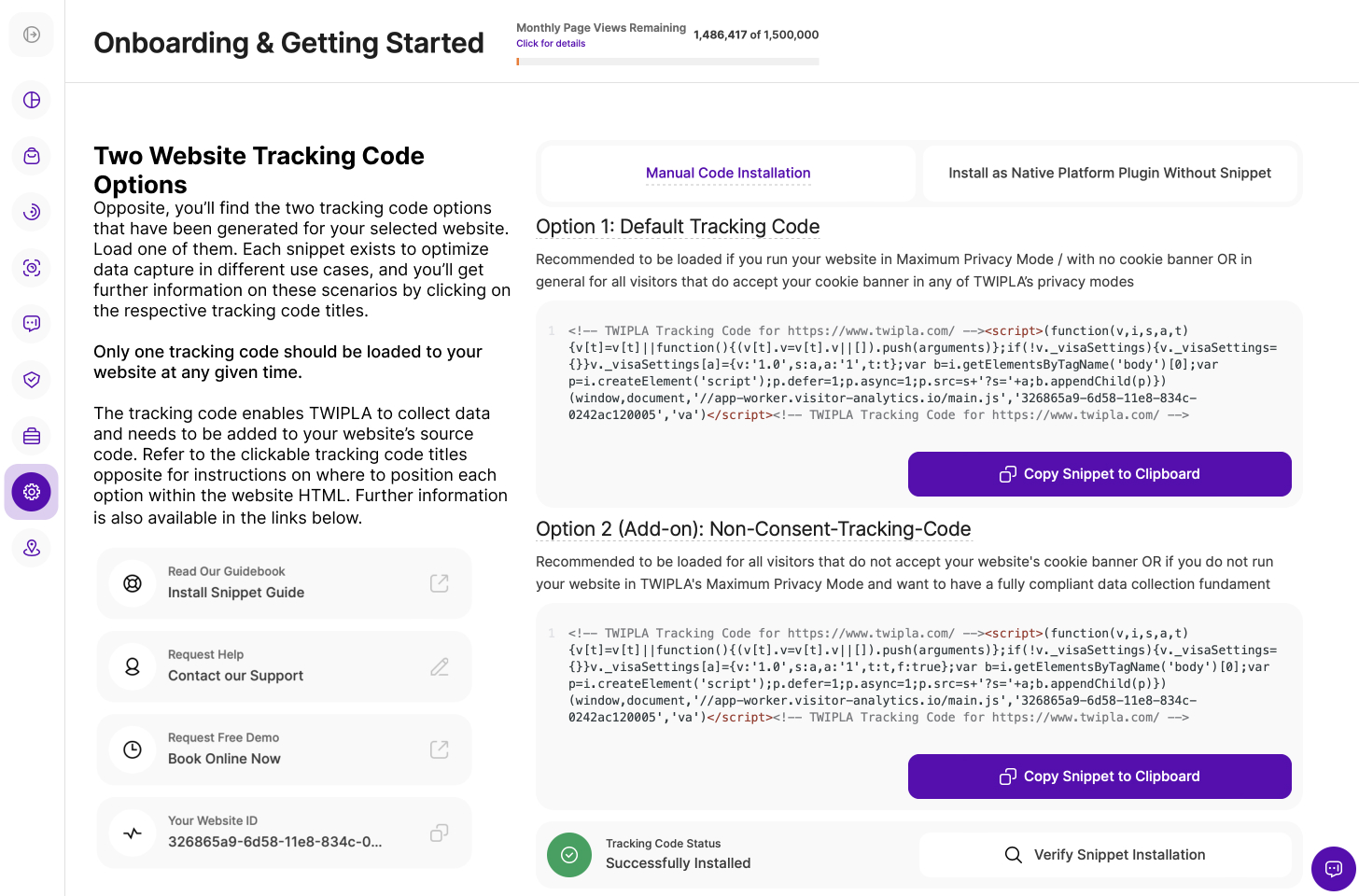This screenshot has width=1359, height=896.
Task: Click the monthly page views progress bar
Action: click(x=667, y=62)
